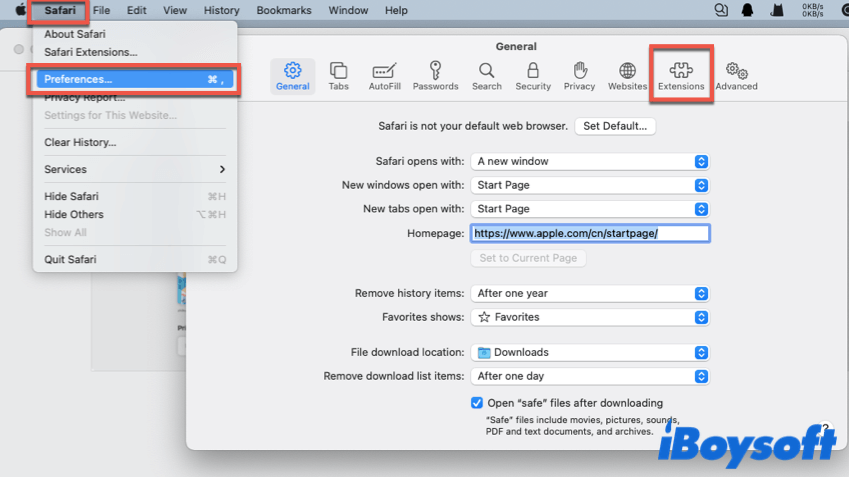Image resolution: width=849 pixels, height=477 pixels.
Task: Uncheck Open "safe" files after downloading
Action: click(x=477, y=403)
